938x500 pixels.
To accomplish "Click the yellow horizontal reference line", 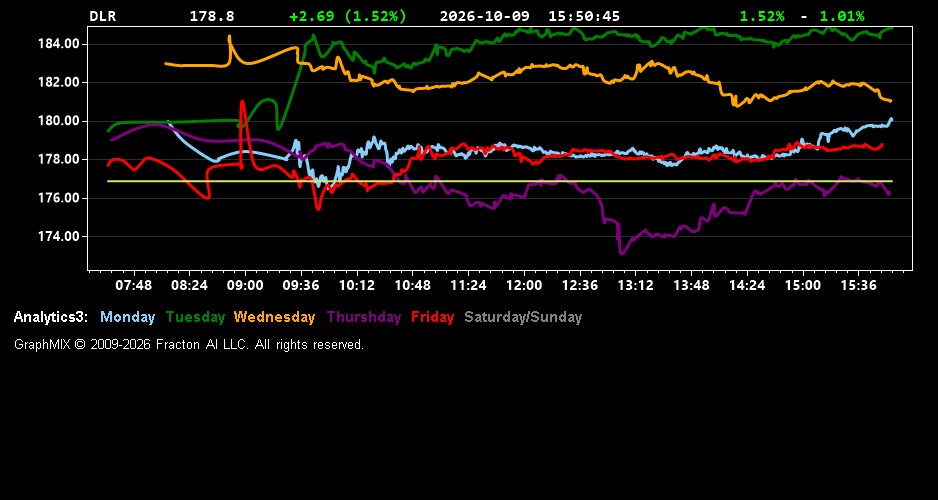I will coord(500,181).
